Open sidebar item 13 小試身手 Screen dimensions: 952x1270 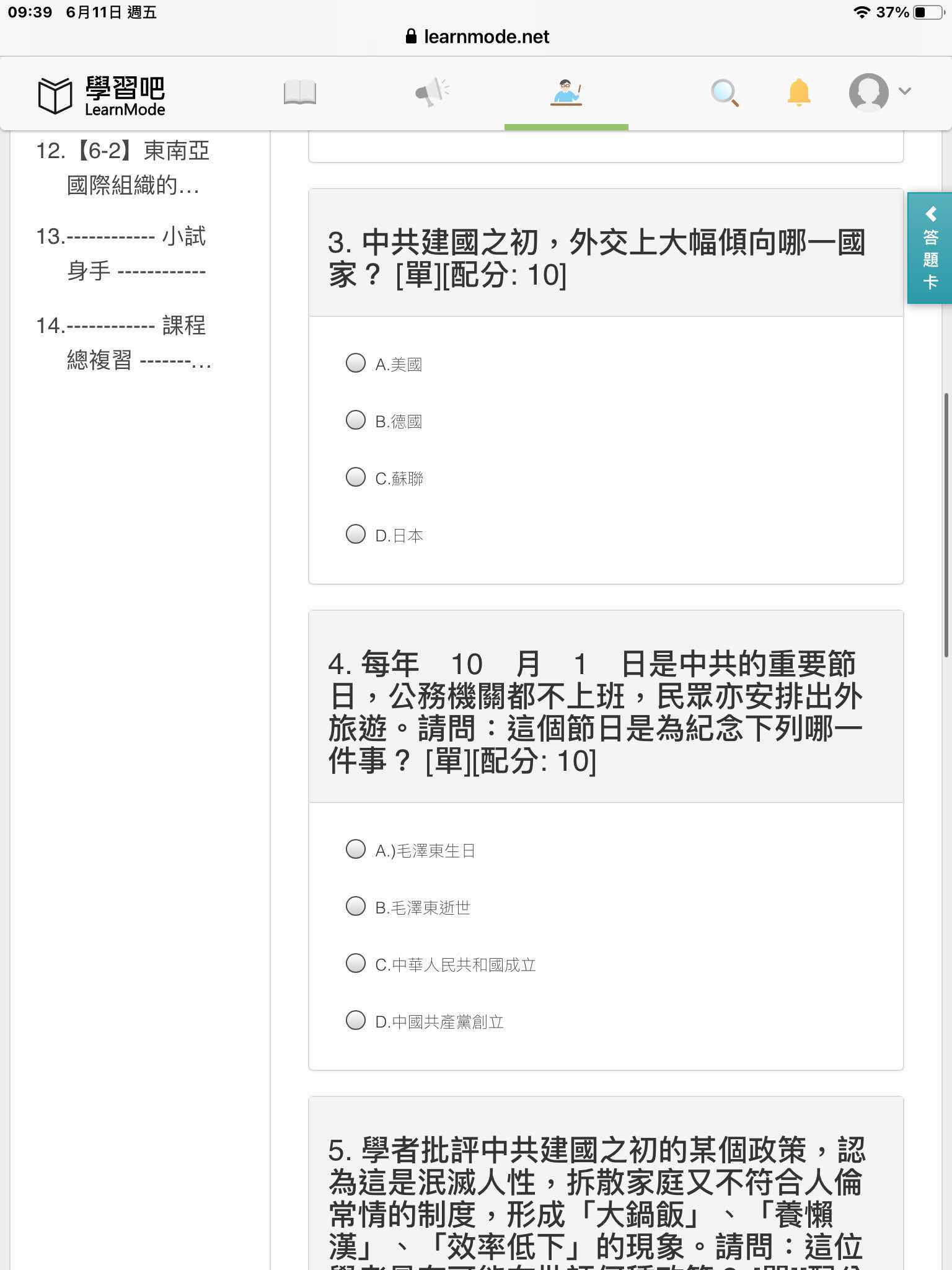coord(121,253)
